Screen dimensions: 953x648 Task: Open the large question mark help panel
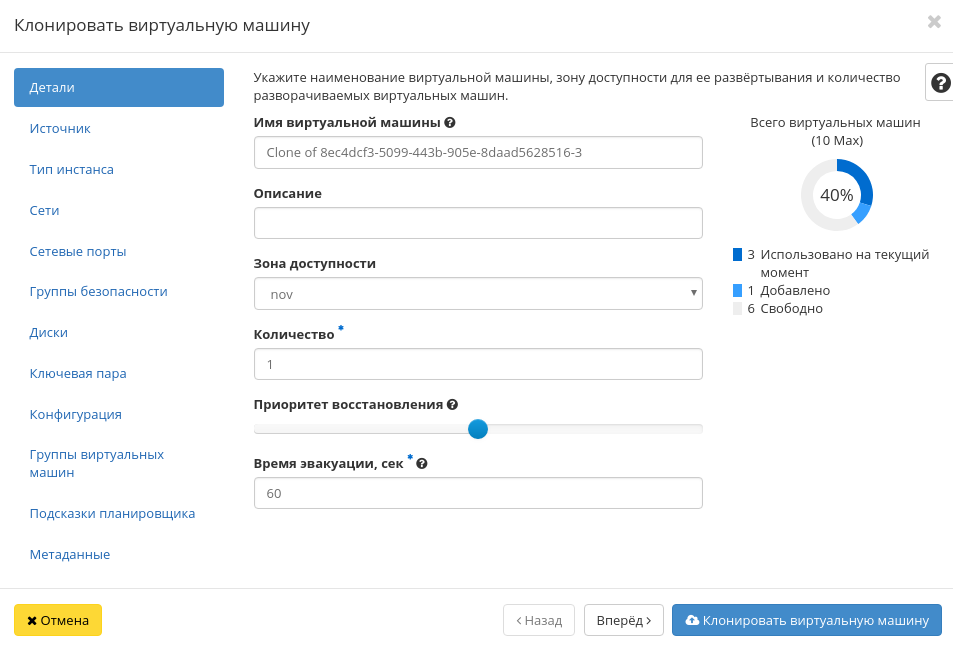pyautogui.click(x=940, y=82)
